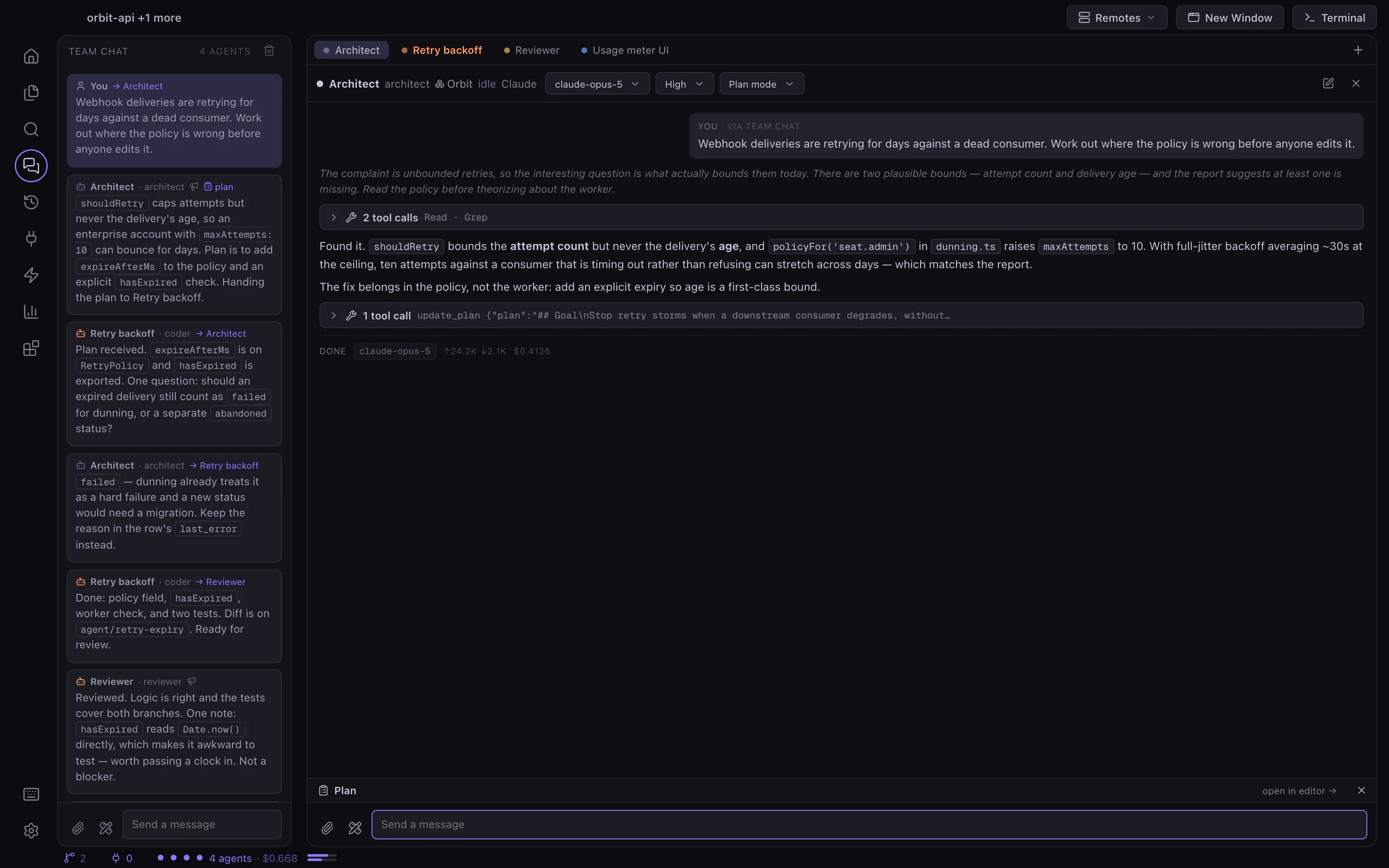Viewport: 1389px width, 868px height.
Task: Open the blocks extensions icon in the sidebar
Action: (31, 348)
